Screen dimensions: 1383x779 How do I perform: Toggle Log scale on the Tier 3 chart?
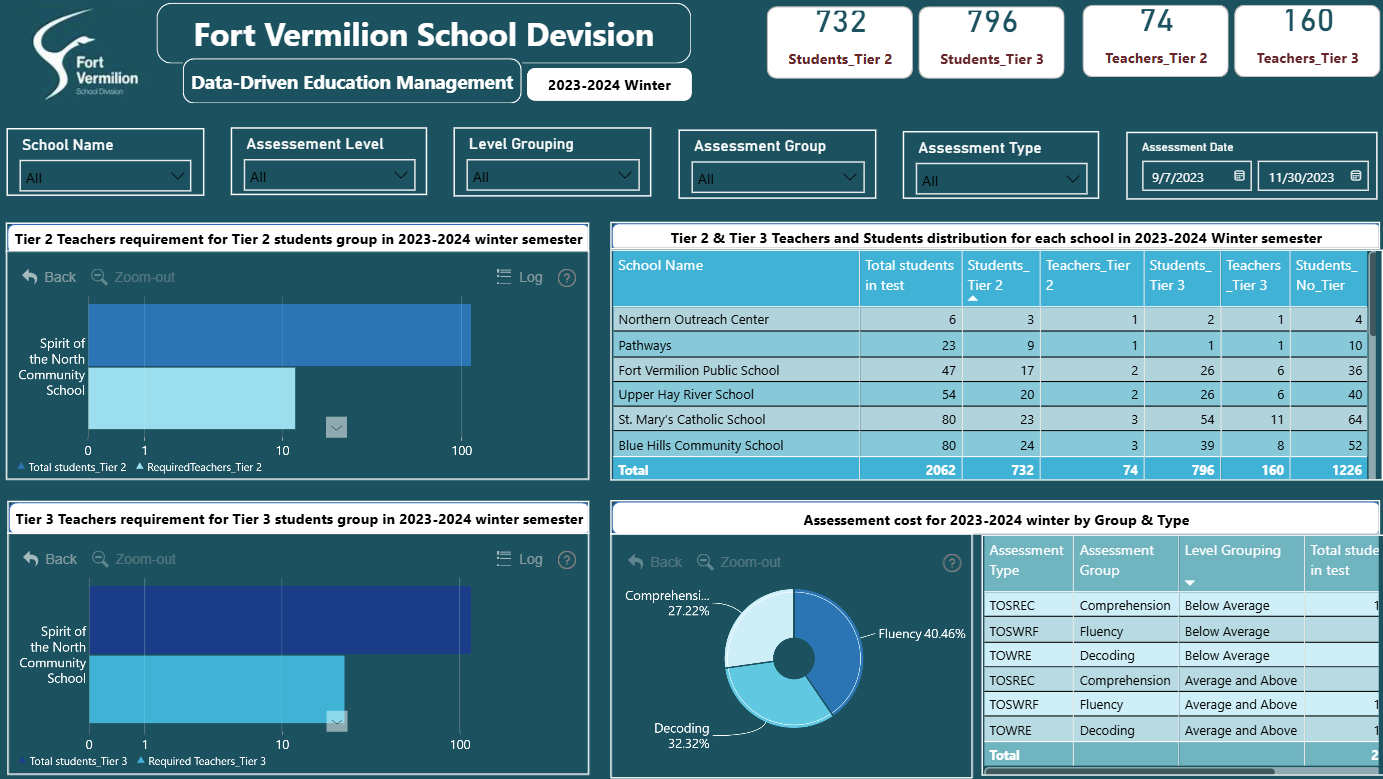(x=520, y=559)
